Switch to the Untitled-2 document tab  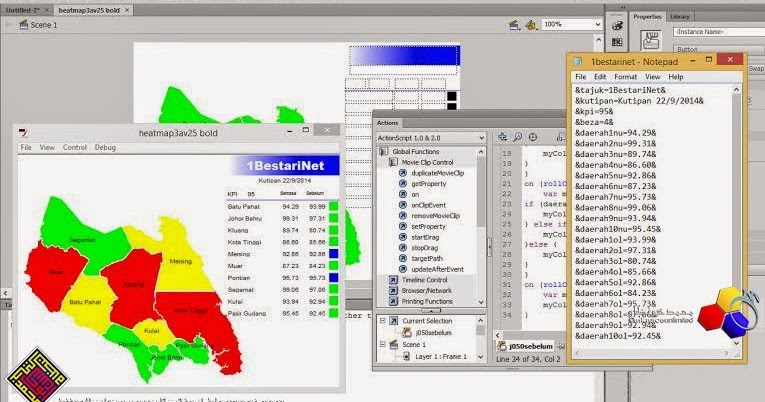[22, 10]
